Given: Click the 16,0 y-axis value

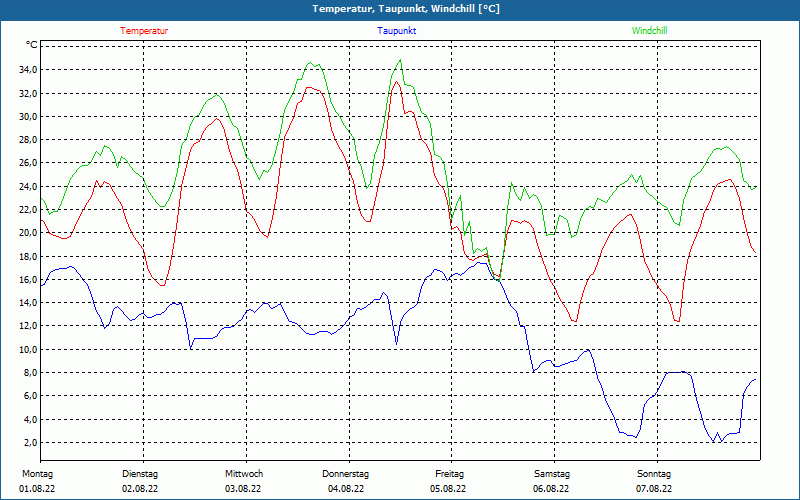Looking at the screenshot, I should click(x=28, y=280).
